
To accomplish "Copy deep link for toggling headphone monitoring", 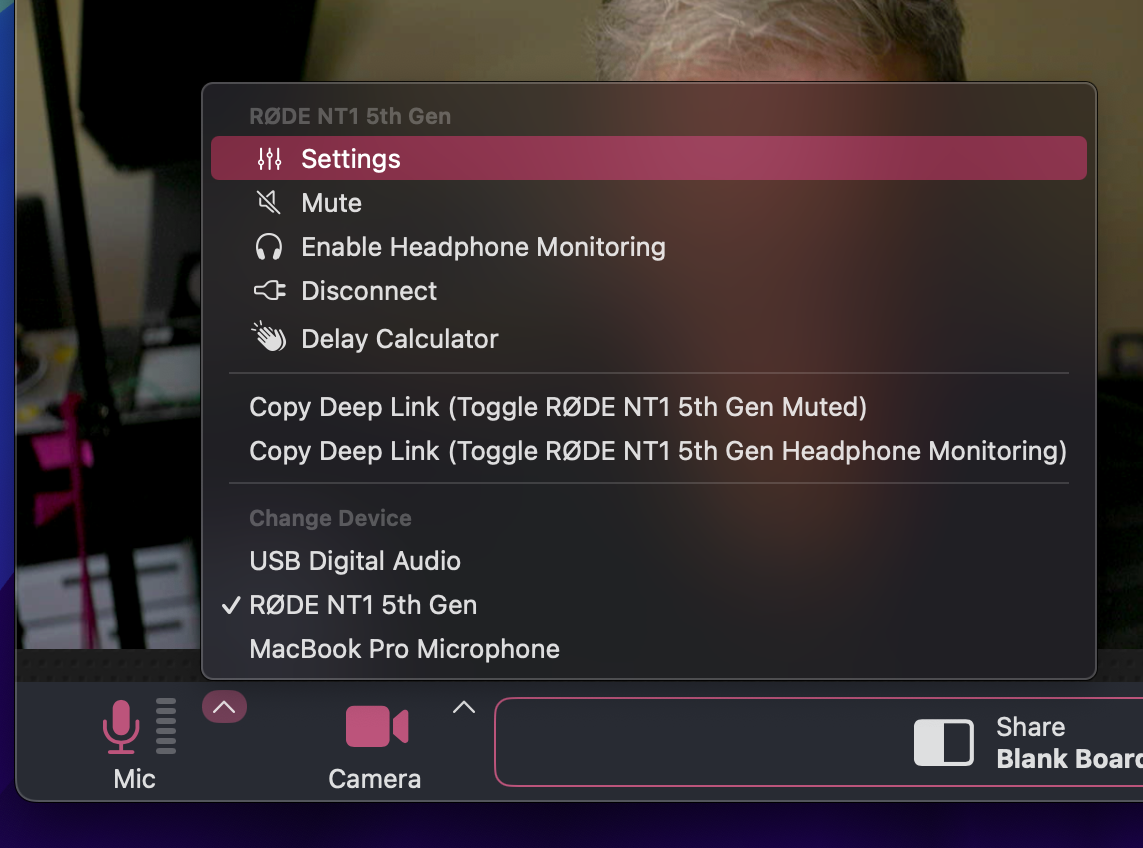I will [649, 451].
